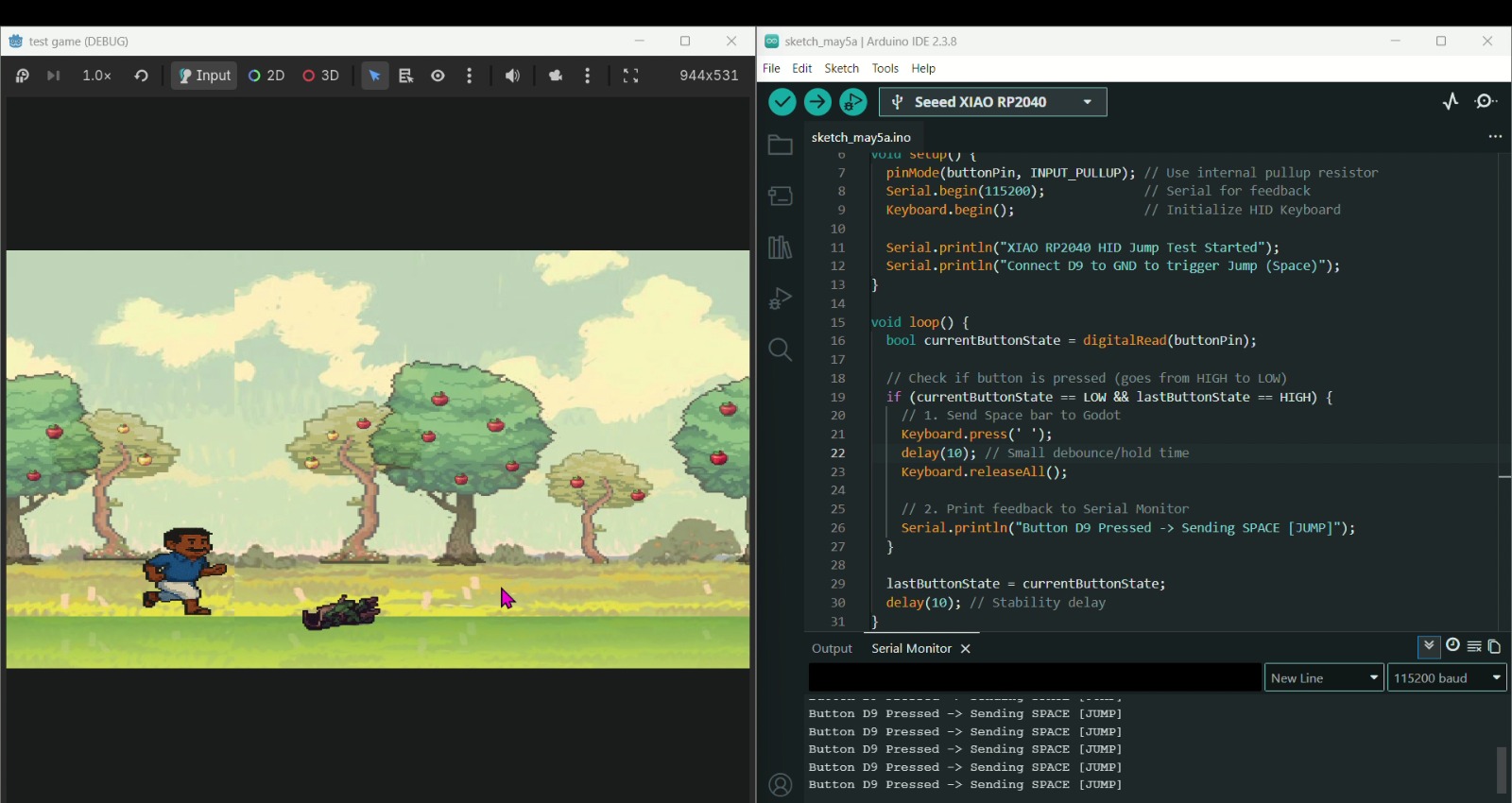Viewport: 1512px width, 803px height.
Task: Toggle fullscreen for the embedded game
Action: click(631, 76)
